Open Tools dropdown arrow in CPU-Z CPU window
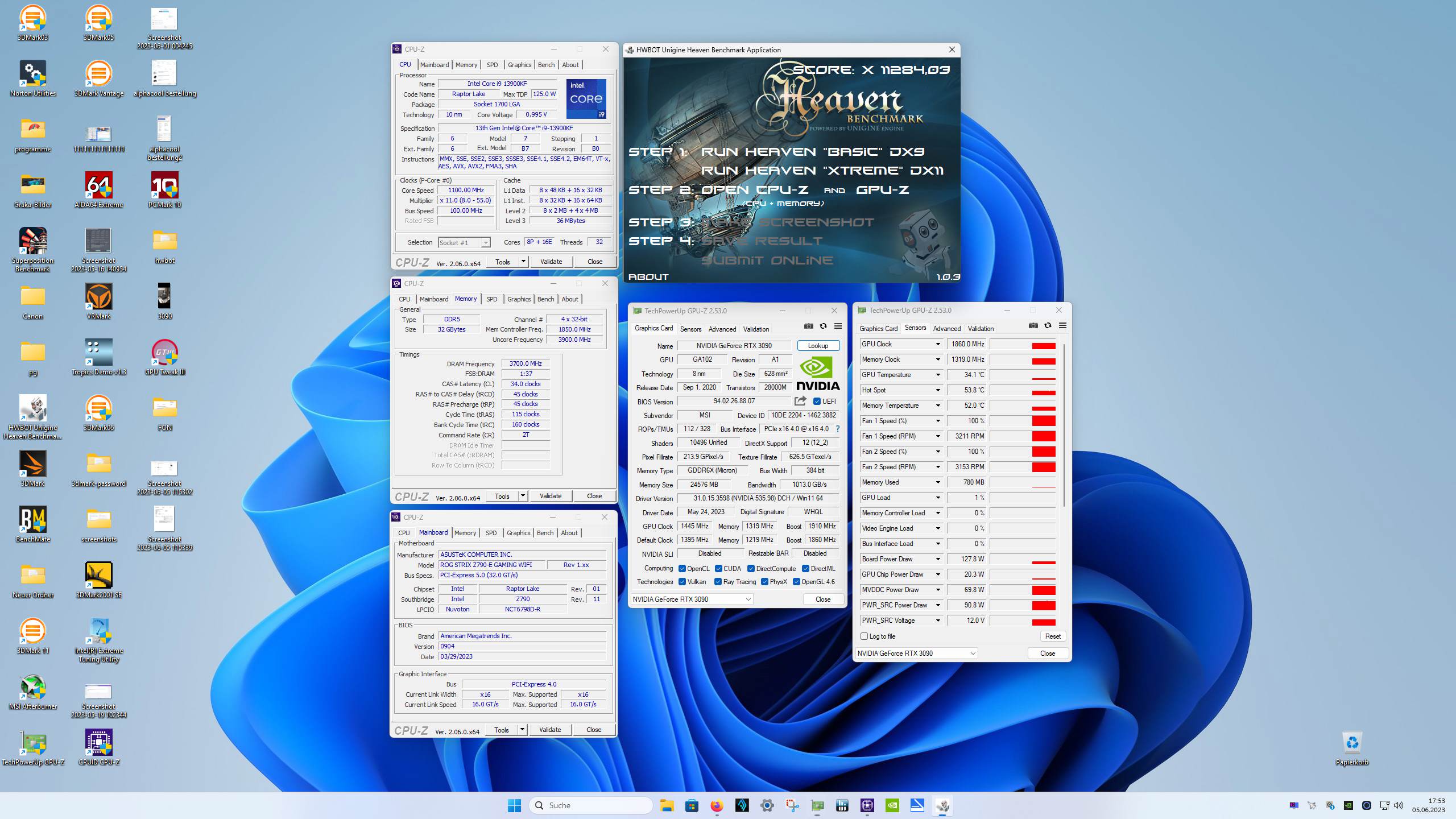 click(523, 262)
